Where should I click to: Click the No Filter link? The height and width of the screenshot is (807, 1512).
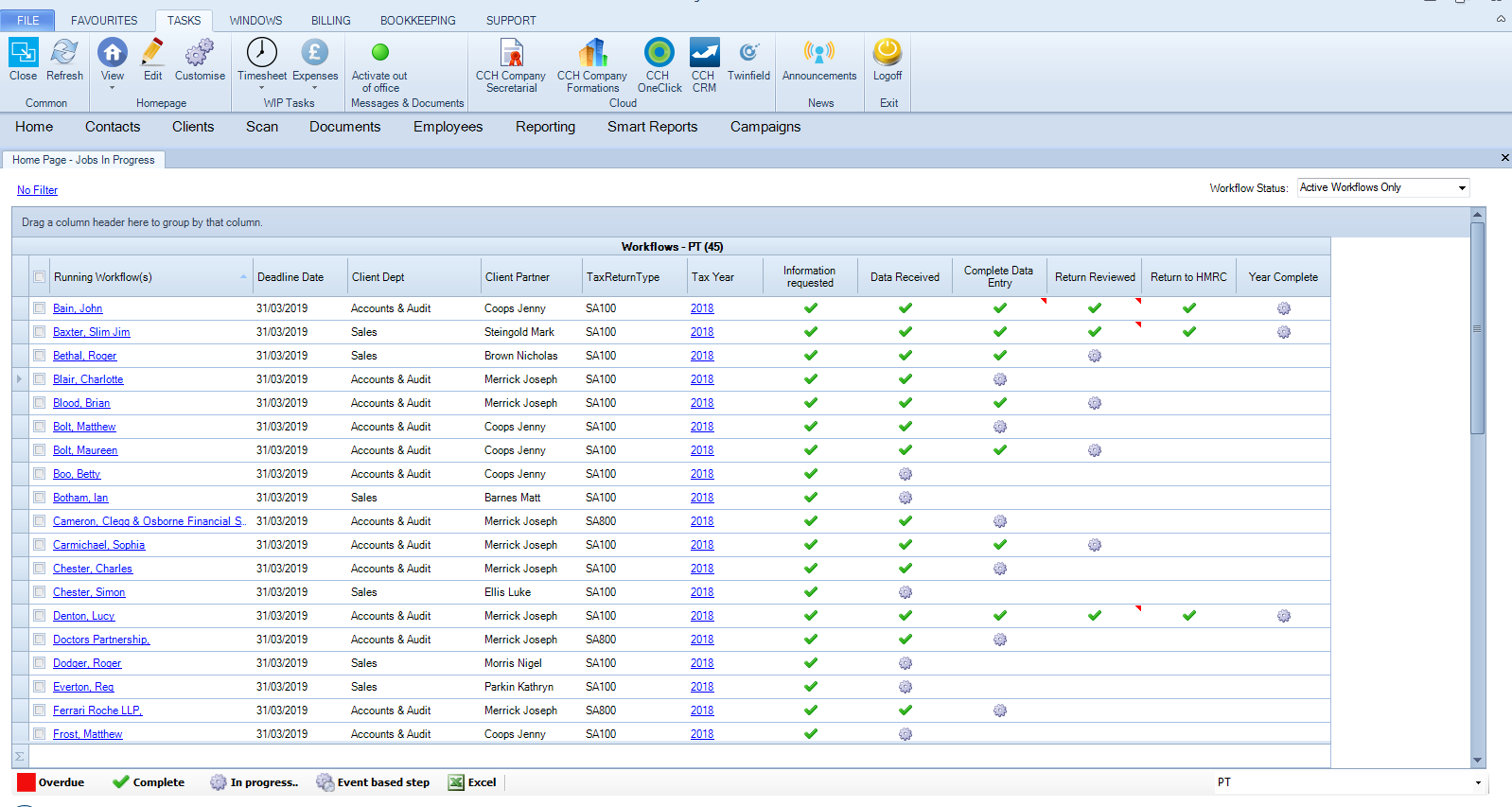[x=37, y=190]
